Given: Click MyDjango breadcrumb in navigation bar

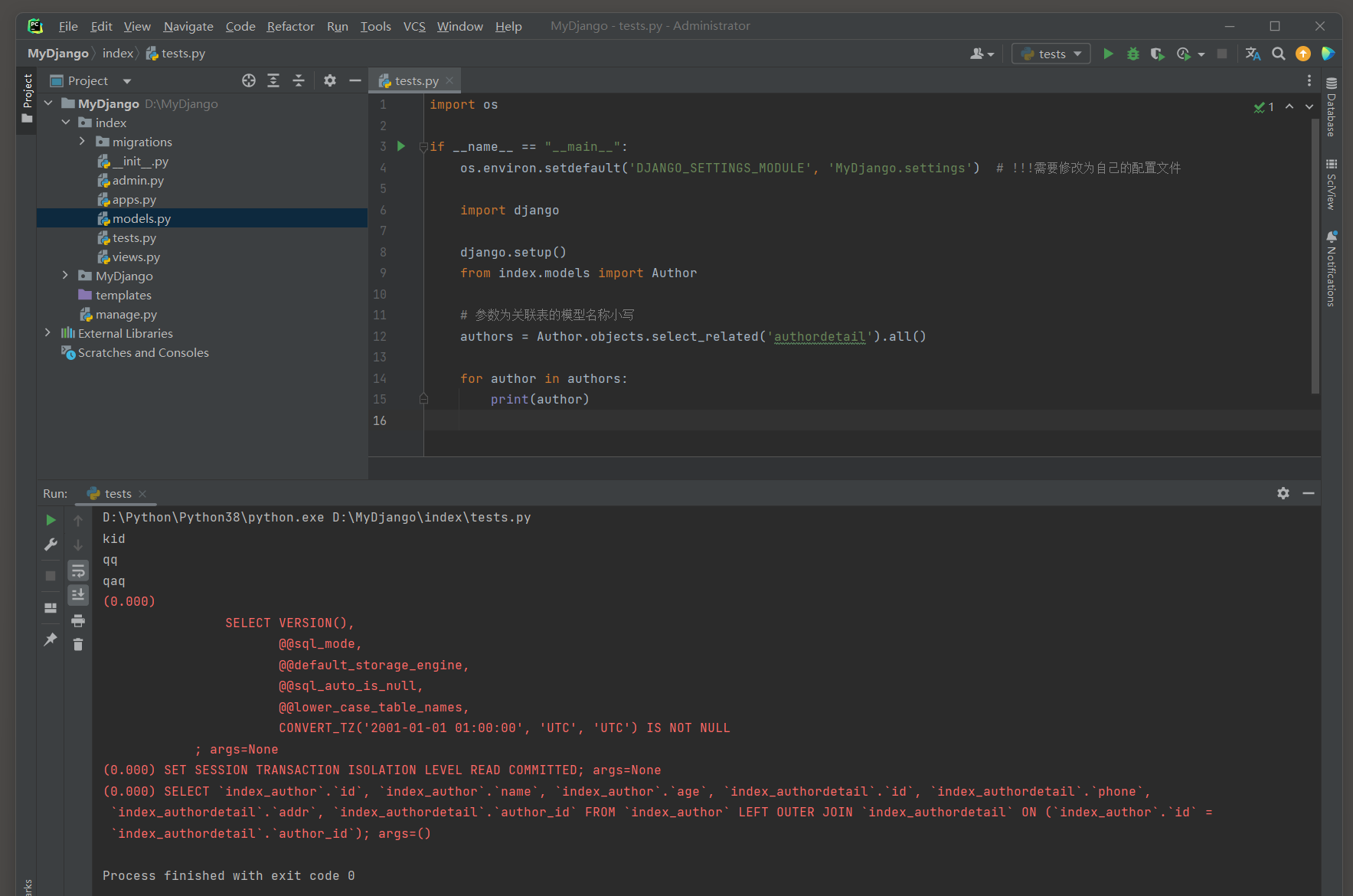Looking at the screenshot, I should (58, 54).
